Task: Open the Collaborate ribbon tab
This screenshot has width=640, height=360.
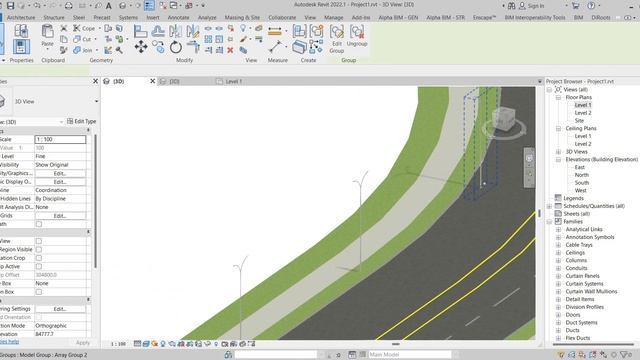Action: click(x=282, y=18)
